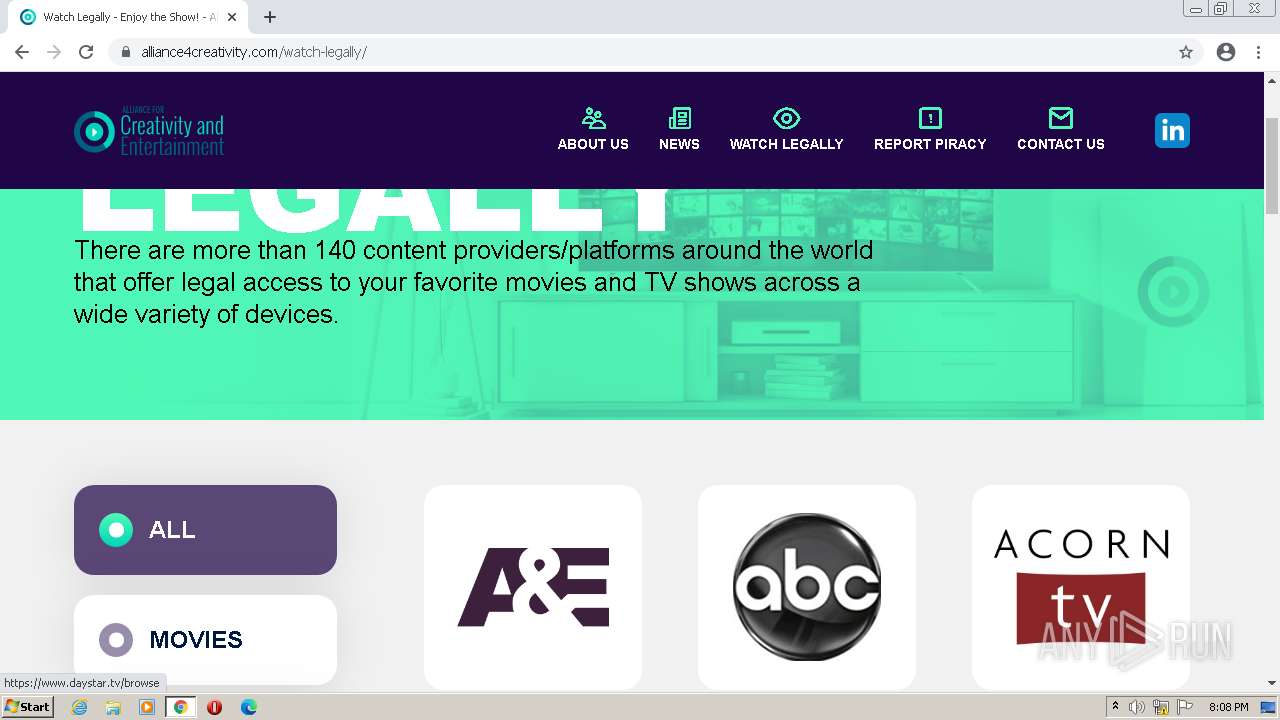The image size is (1280, 720).
Task: Go to REPORT PIRACY menu item
Action: [930, 144]
